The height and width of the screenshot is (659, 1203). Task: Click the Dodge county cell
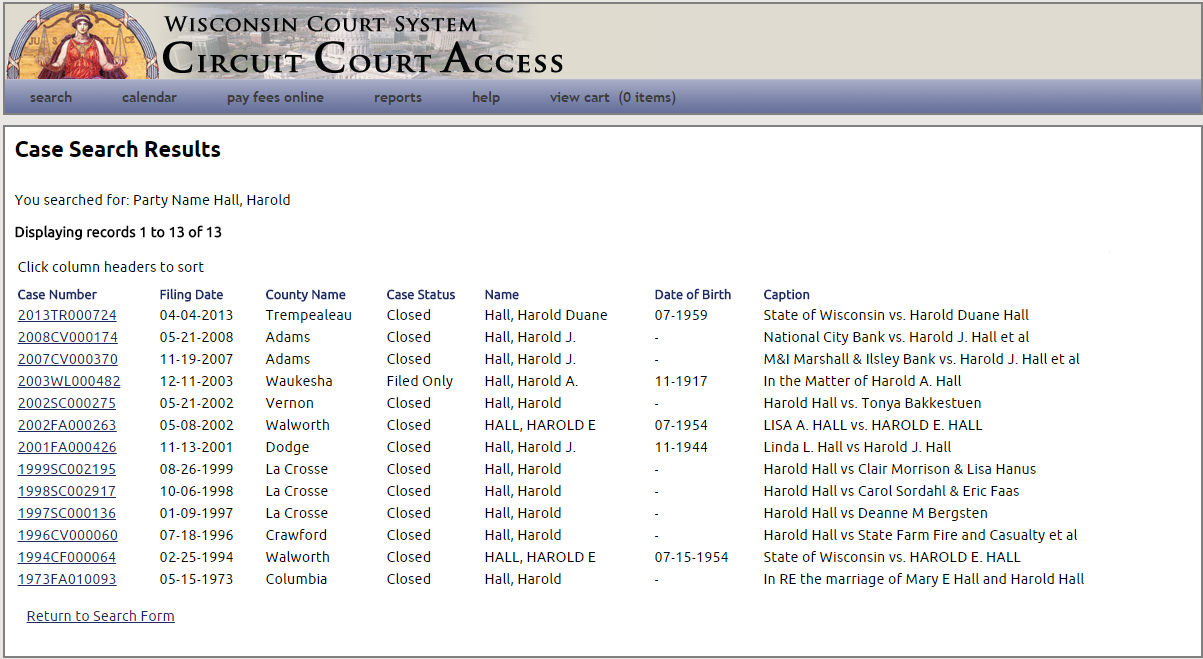[287, 447]
